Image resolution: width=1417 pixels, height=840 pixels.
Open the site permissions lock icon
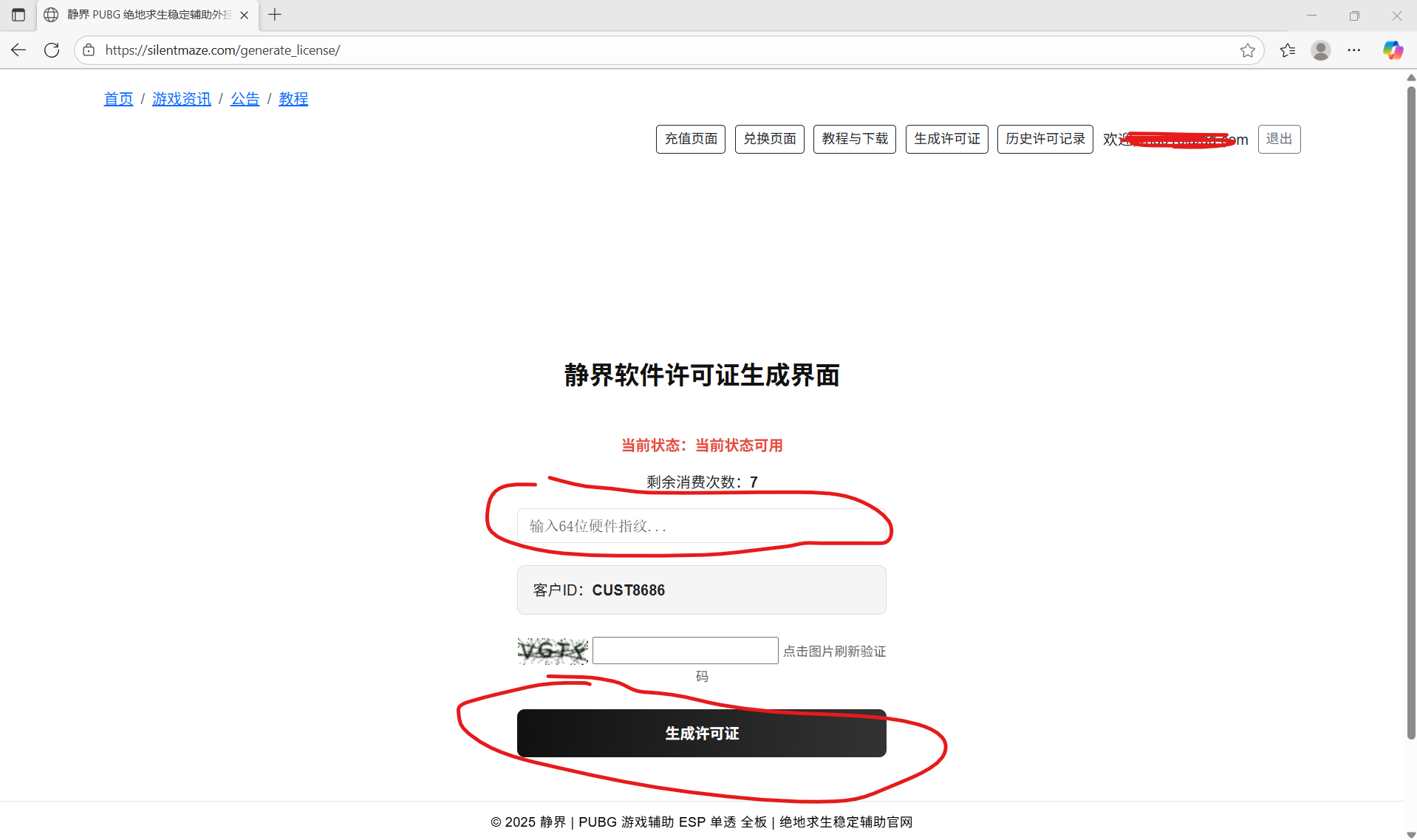(x=88, y=50)
